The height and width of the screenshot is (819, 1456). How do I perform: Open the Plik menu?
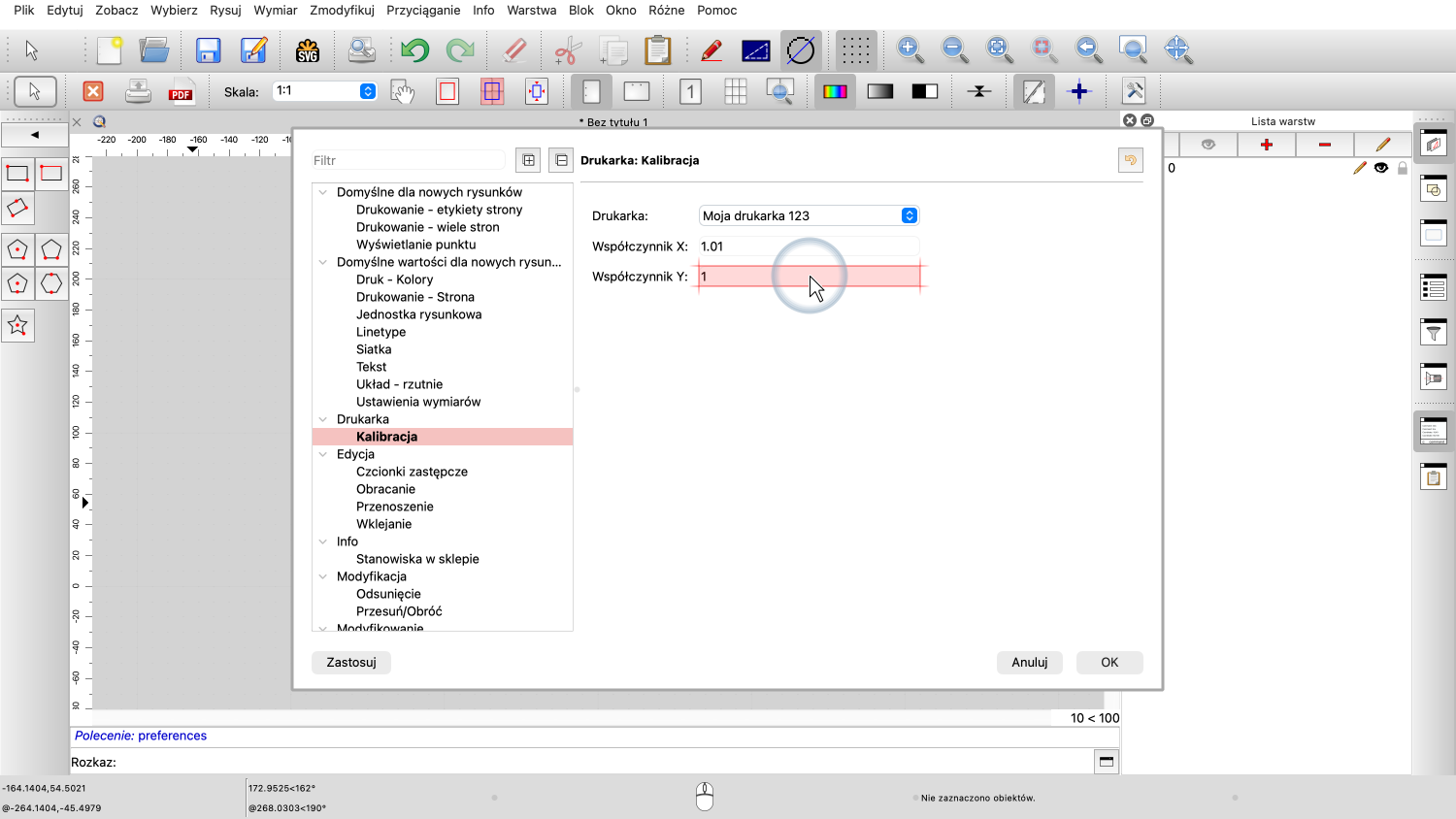[24, 10]
